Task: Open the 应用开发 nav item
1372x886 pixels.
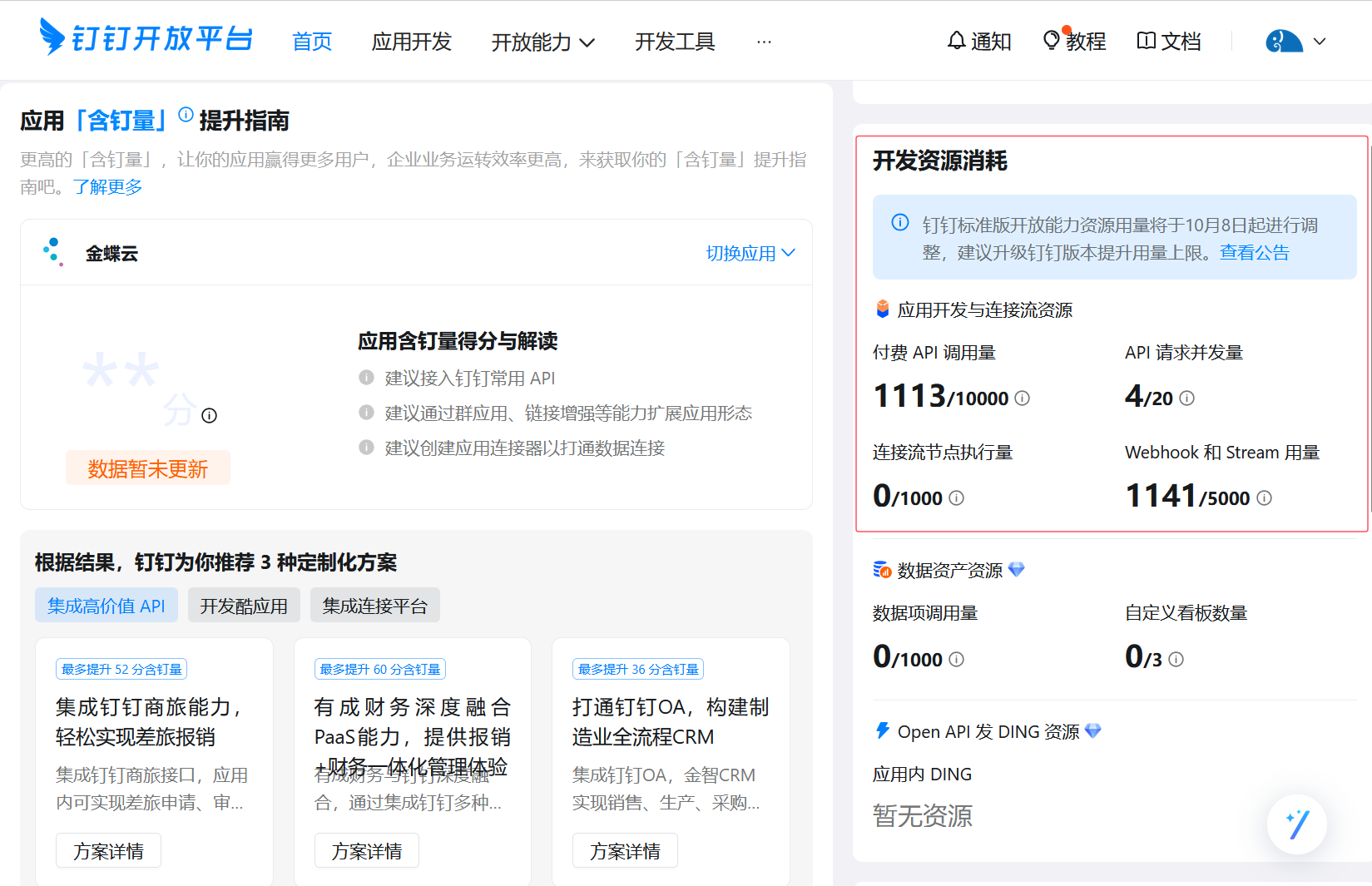Action: (411, 42)
